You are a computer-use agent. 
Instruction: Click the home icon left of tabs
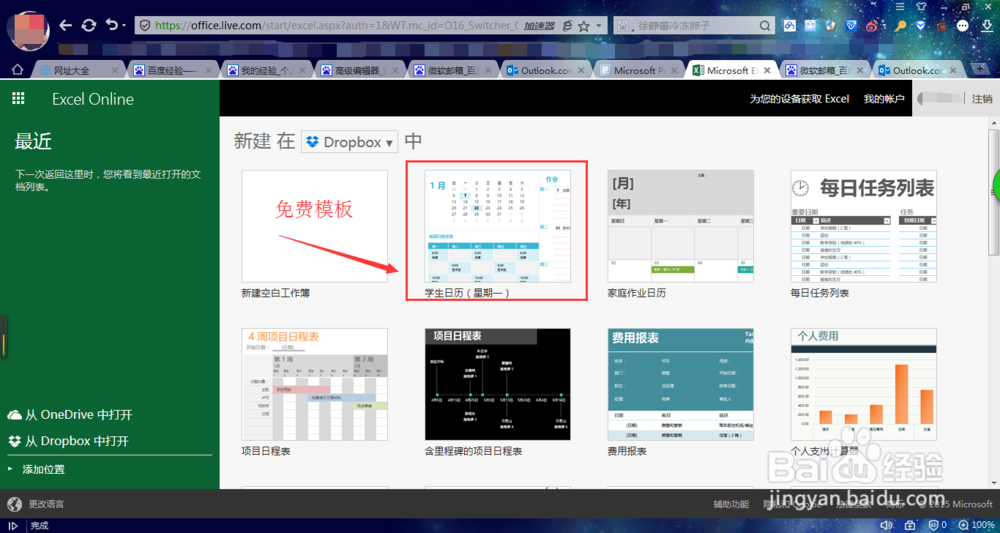click(17, 69)
